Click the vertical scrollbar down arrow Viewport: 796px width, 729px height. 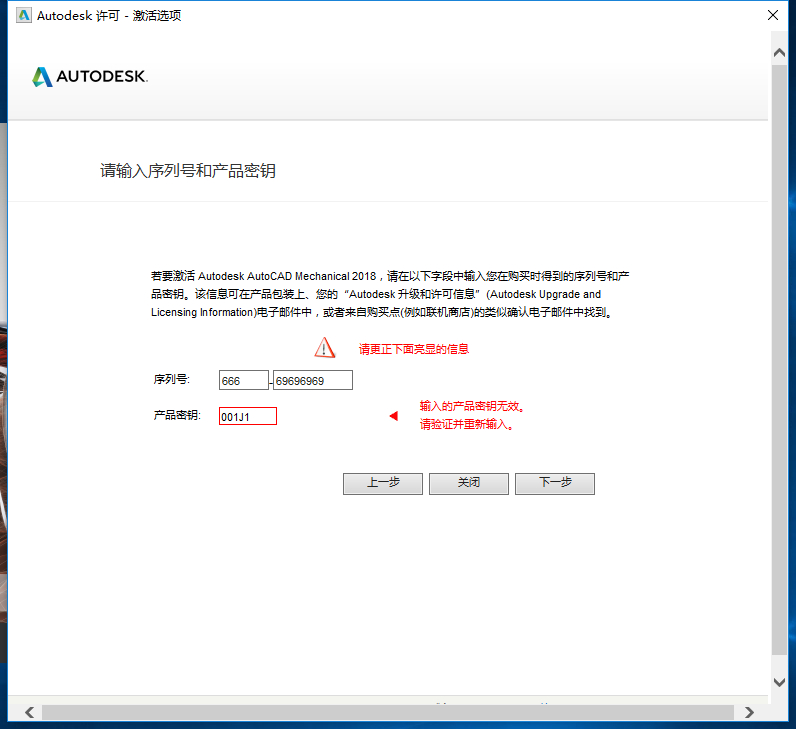(779, 682)
